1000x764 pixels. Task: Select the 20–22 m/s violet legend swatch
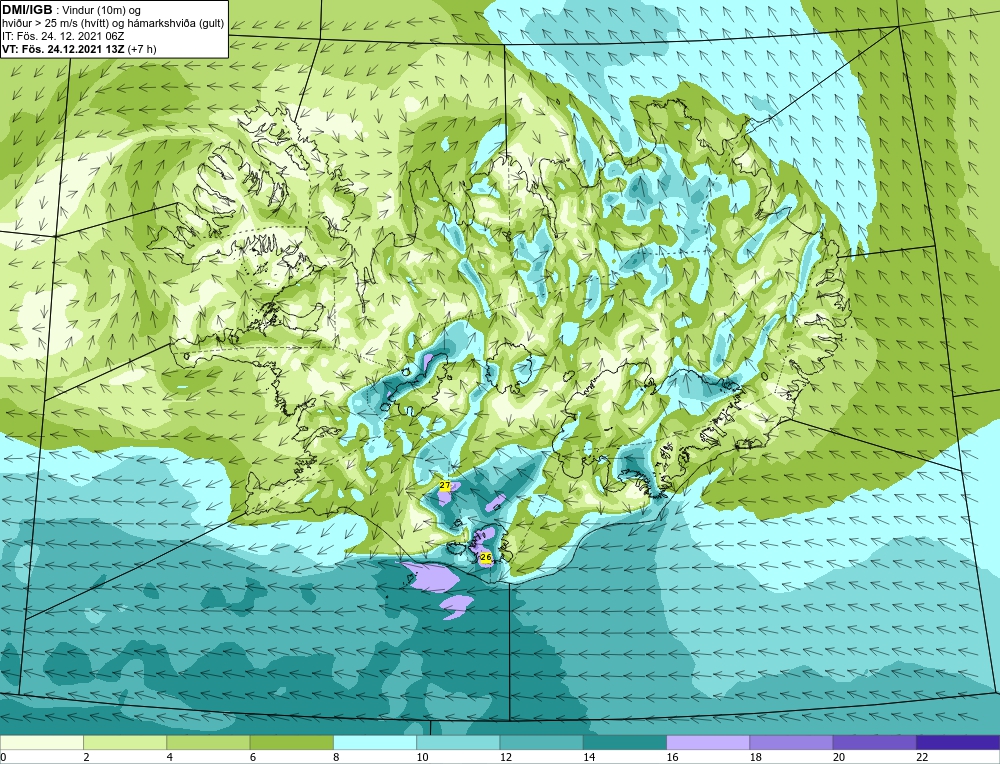[x=874, y=742]
